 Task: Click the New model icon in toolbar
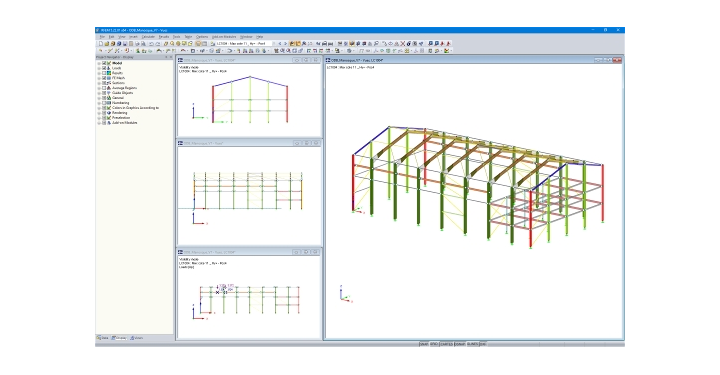click(101, 44)
